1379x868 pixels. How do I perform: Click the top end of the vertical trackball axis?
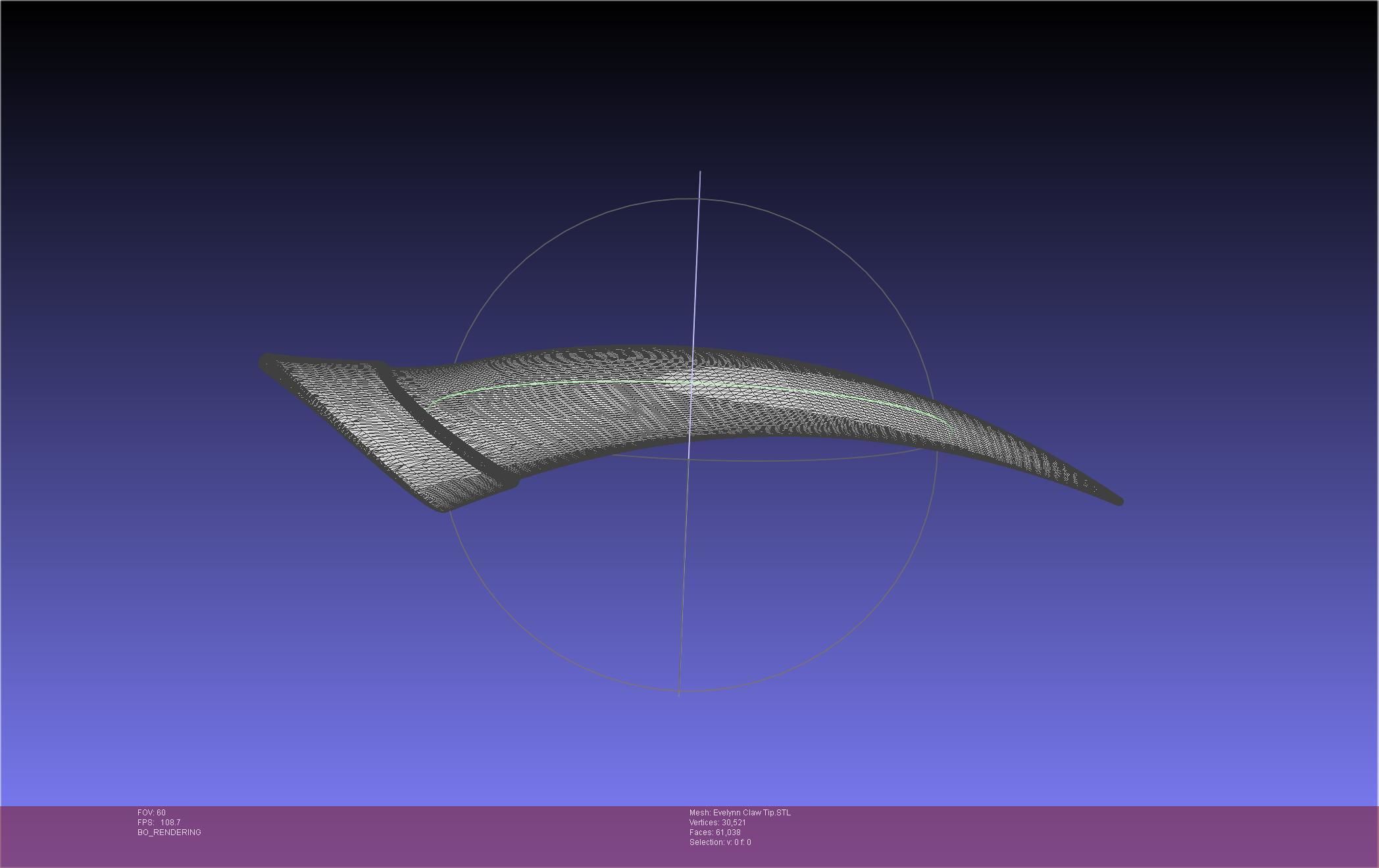tap(700, 173)
